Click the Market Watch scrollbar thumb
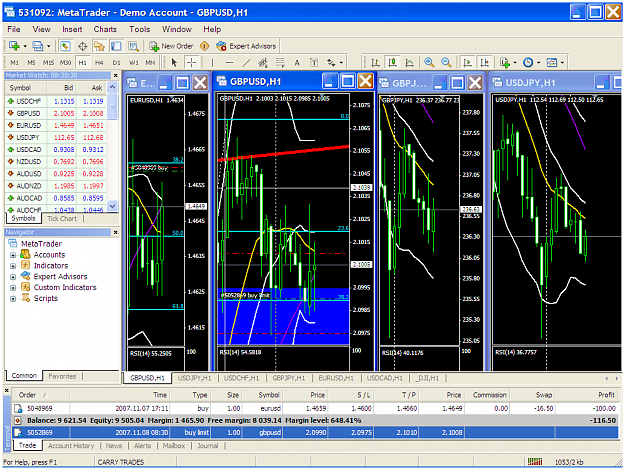Image resolution: width=625 pixels, height=470 pixels. tap(112, 106)
